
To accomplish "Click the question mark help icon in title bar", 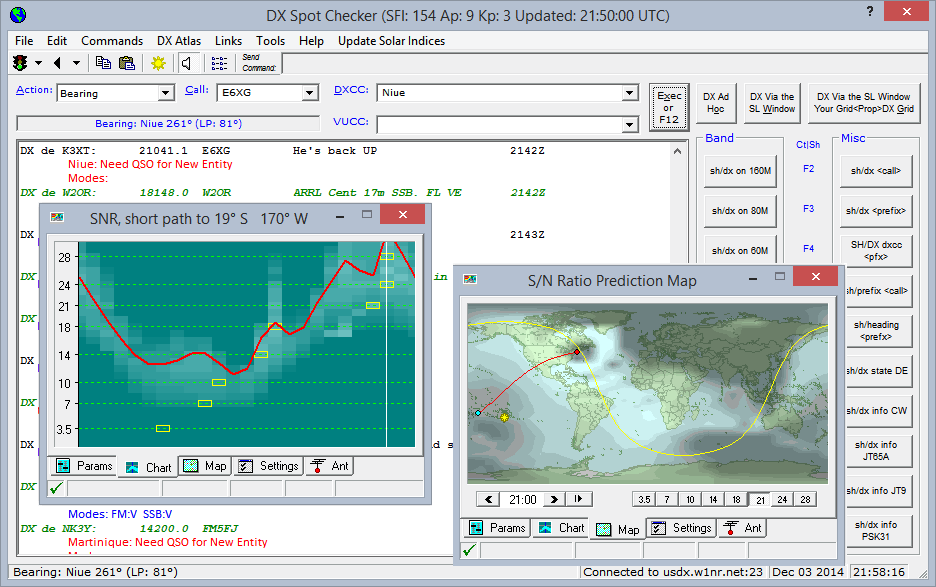I will [870, 11].
